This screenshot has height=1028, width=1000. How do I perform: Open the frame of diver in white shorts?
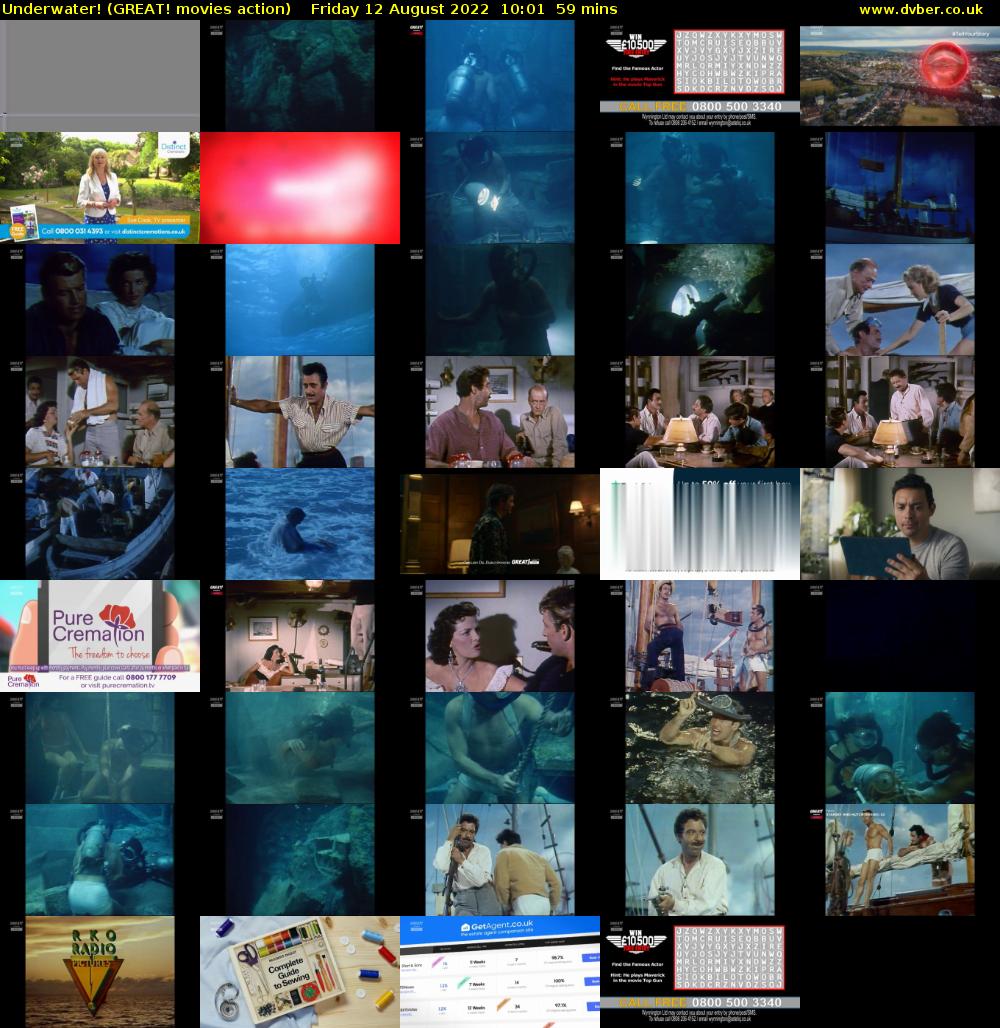click(100, 860)
